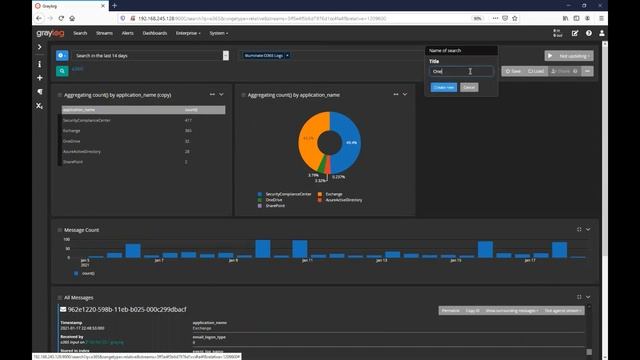Open the scratchpad edit icon in the top bar

click(575, 33)
